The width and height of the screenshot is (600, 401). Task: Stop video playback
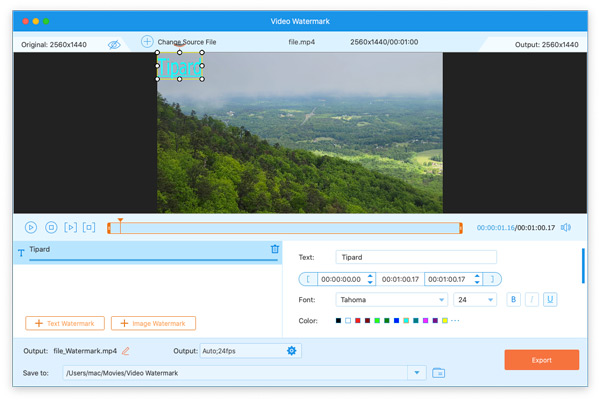(x=51, y=228)
